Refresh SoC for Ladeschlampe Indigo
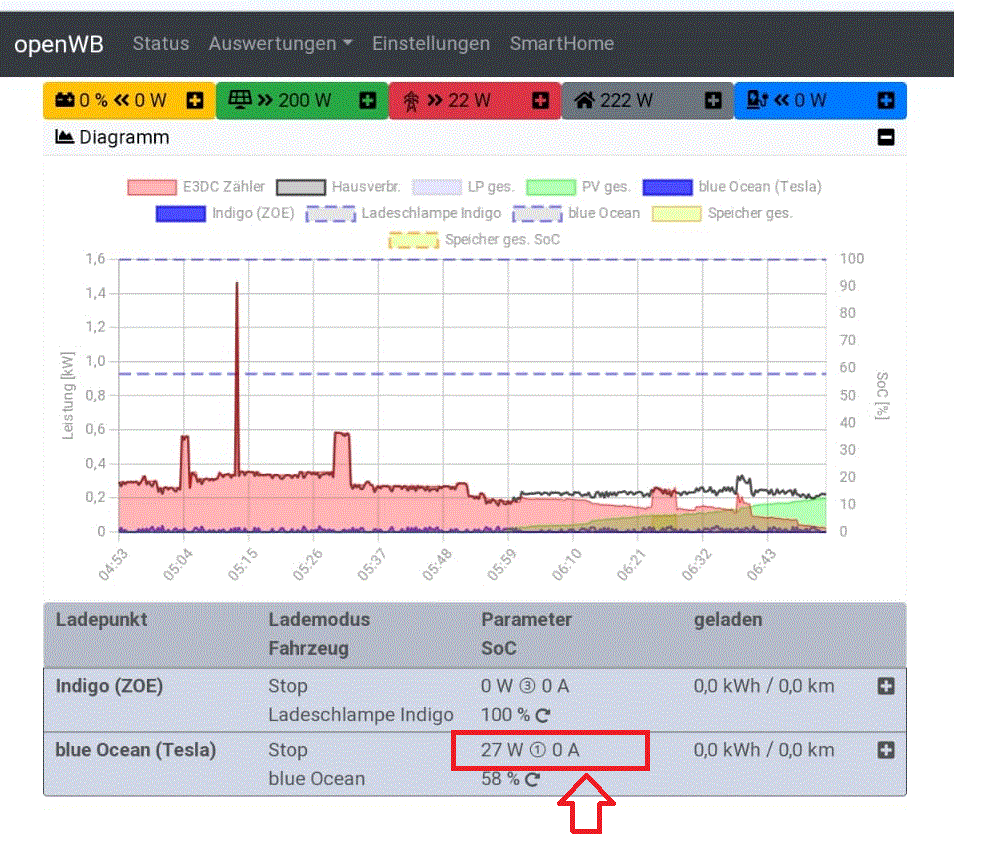 coord(542,716)
